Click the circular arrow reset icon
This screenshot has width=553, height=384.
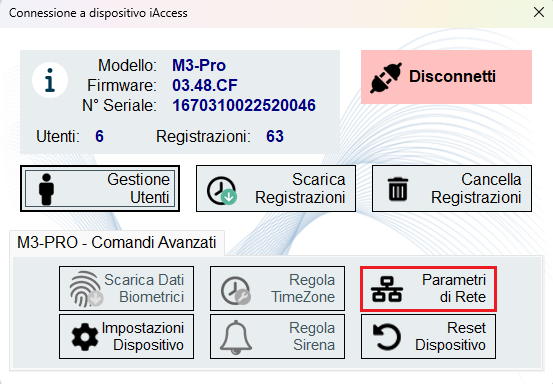[x=387, y=337]
